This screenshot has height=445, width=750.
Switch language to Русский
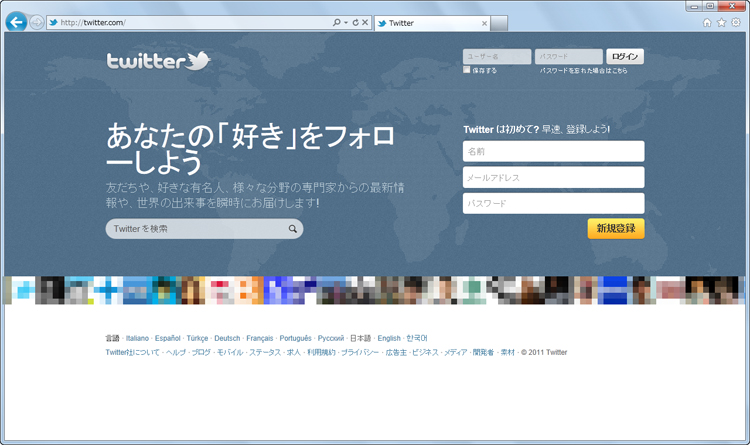pos(331,338)
